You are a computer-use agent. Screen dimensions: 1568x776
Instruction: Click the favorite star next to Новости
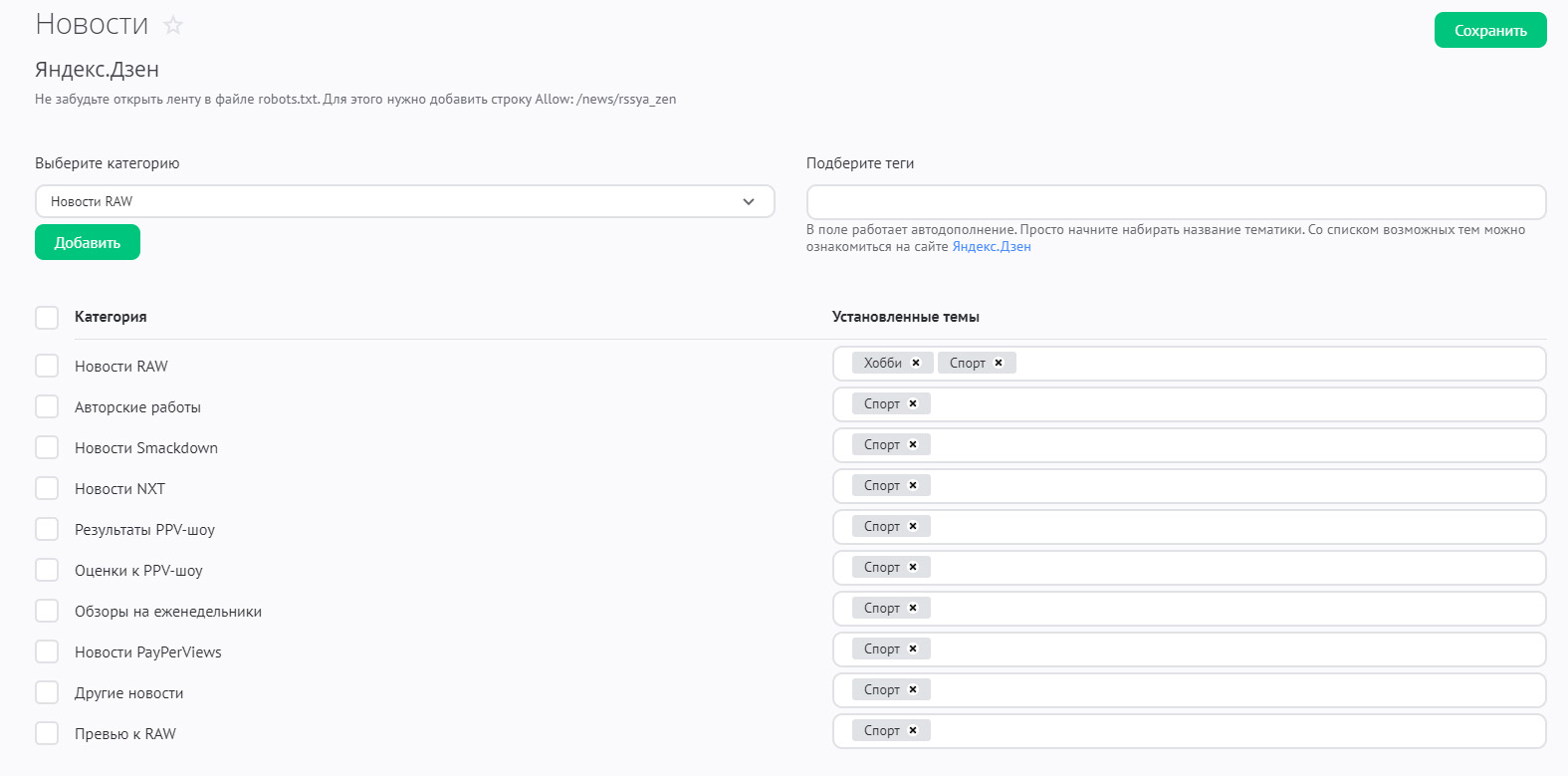coord(173,25)
